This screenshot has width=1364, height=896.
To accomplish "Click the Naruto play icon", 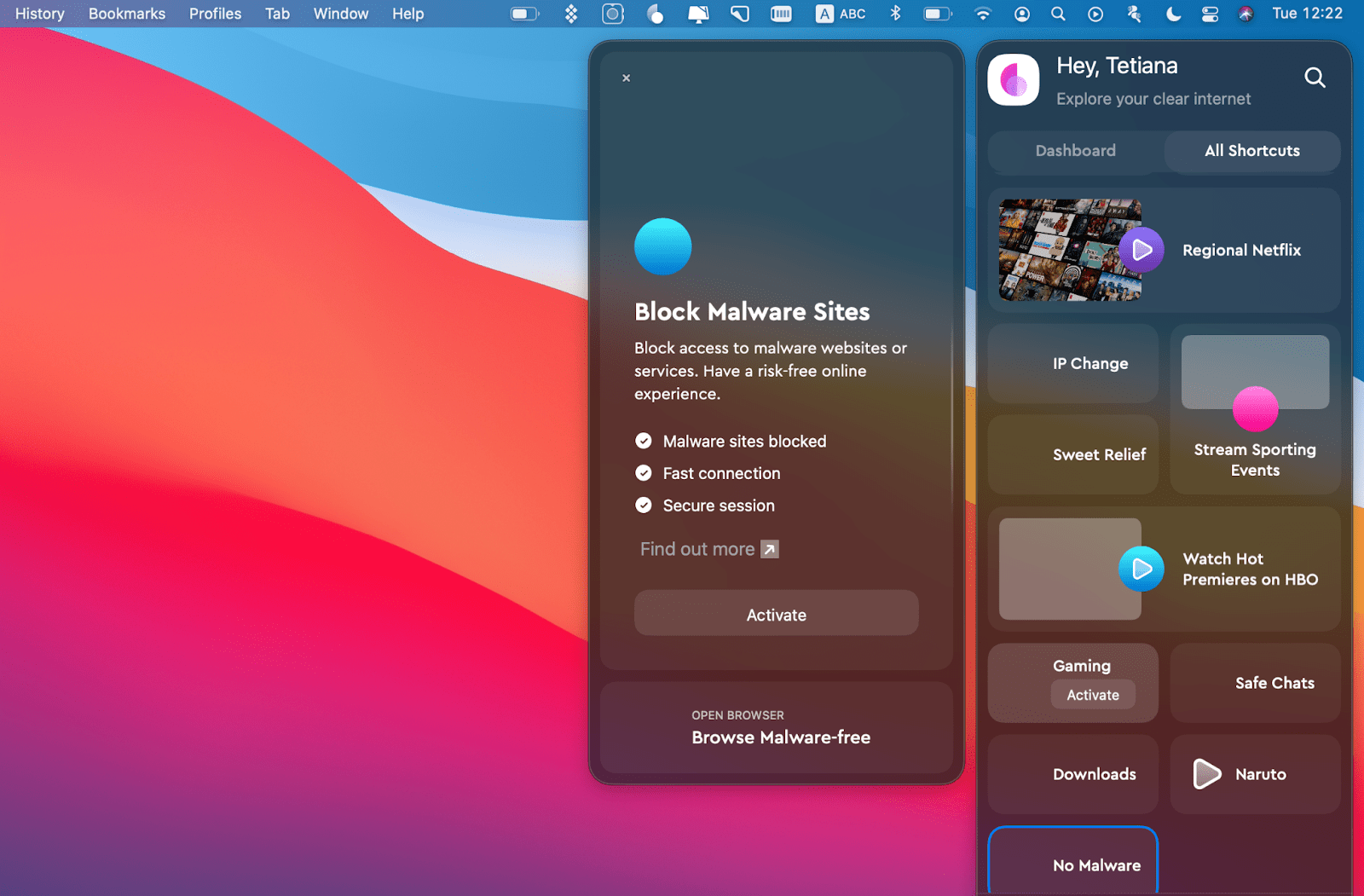I will pyautogui.click(x=1206, y=774).
